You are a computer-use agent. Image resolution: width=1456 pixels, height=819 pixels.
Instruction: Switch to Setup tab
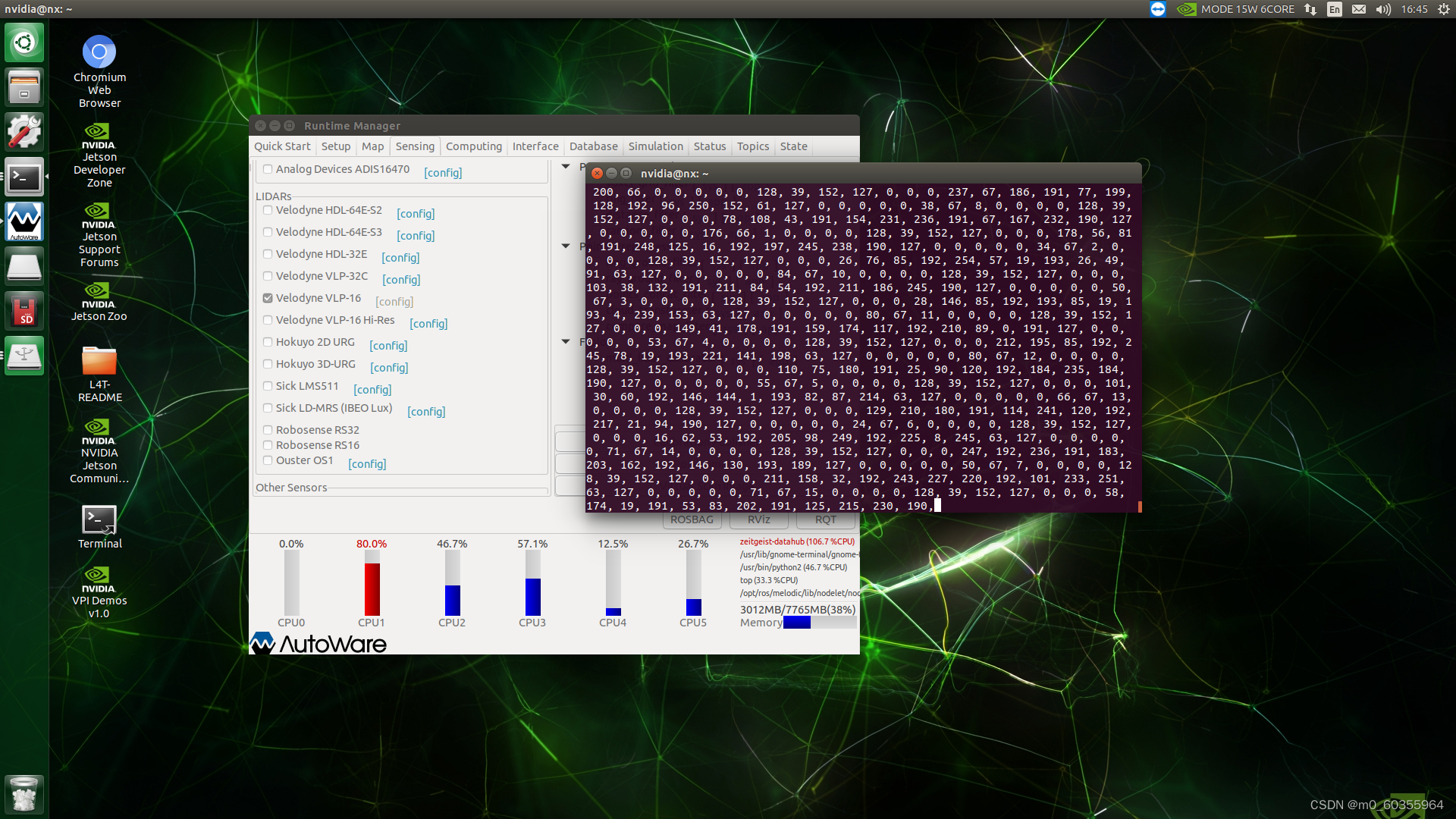click(336, 146)
